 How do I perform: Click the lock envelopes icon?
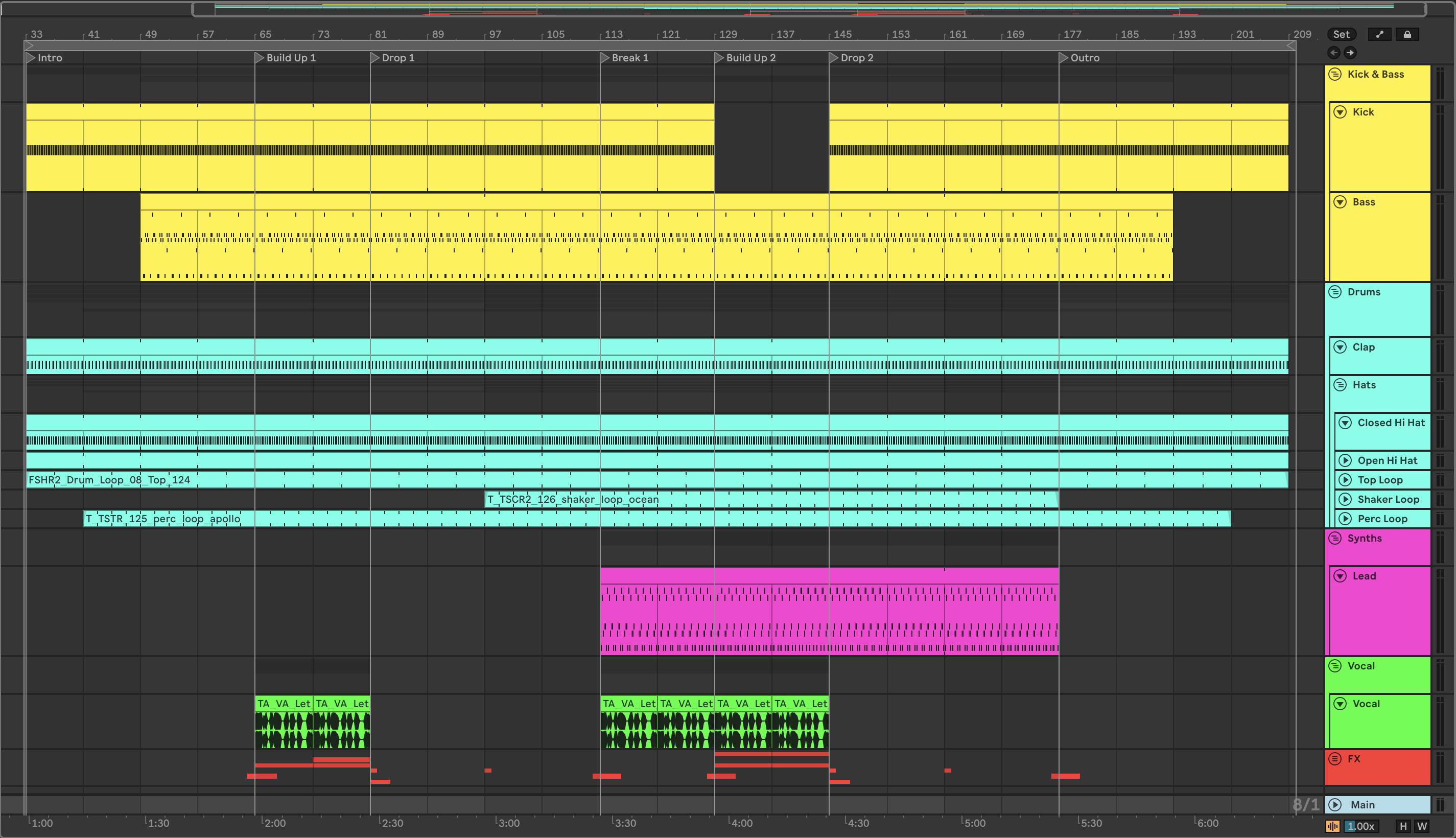[1407, 35]
